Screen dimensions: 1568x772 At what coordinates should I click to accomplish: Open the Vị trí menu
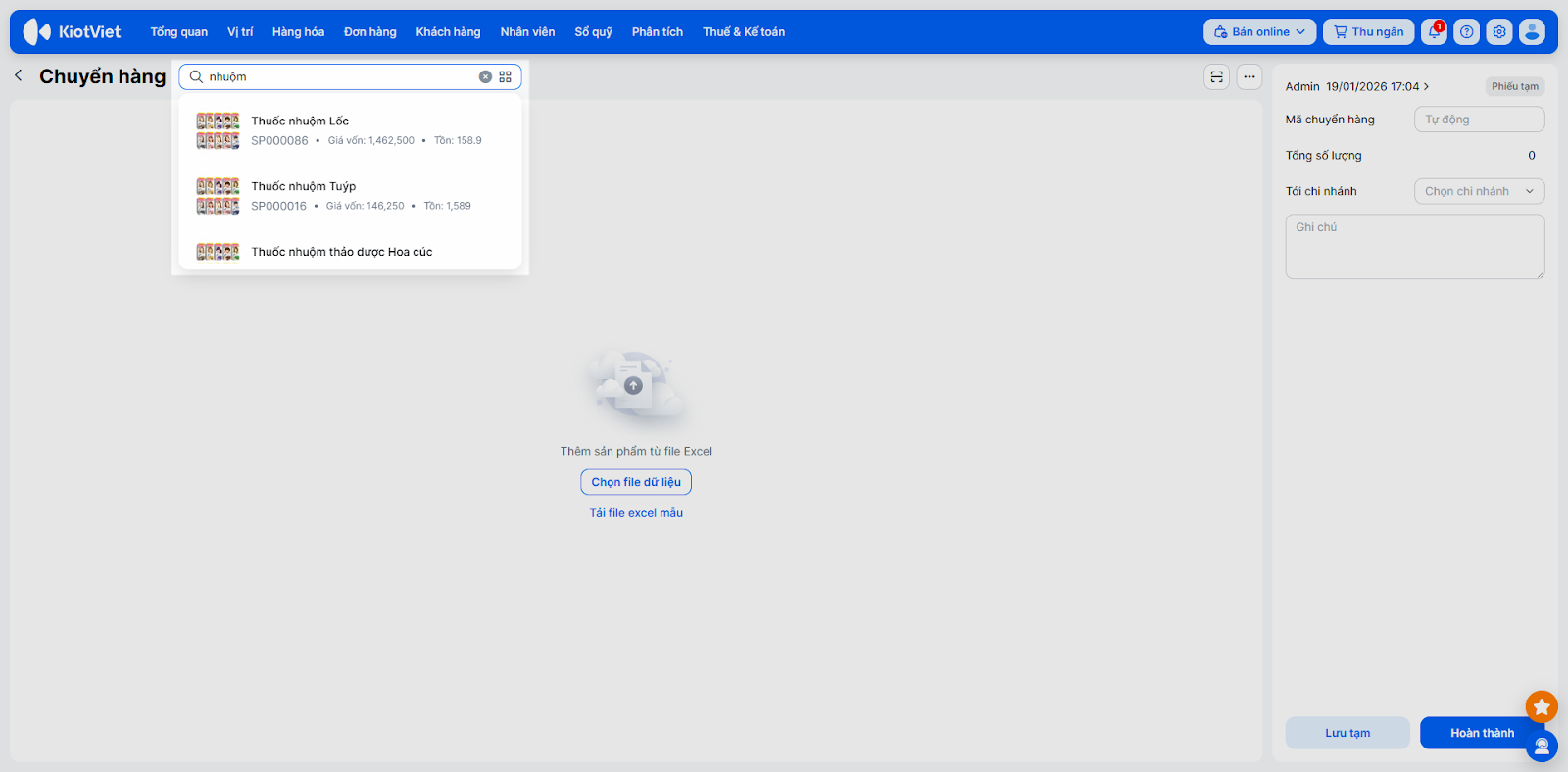coord(240,32)
